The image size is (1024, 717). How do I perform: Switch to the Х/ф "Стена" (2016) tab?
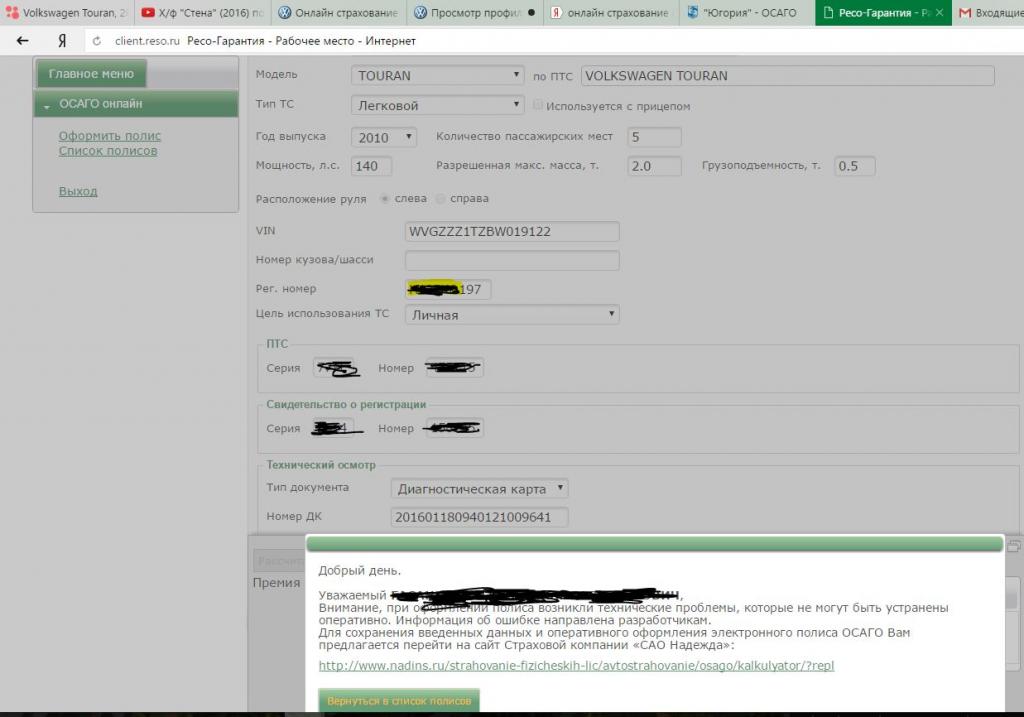[202, 12]
